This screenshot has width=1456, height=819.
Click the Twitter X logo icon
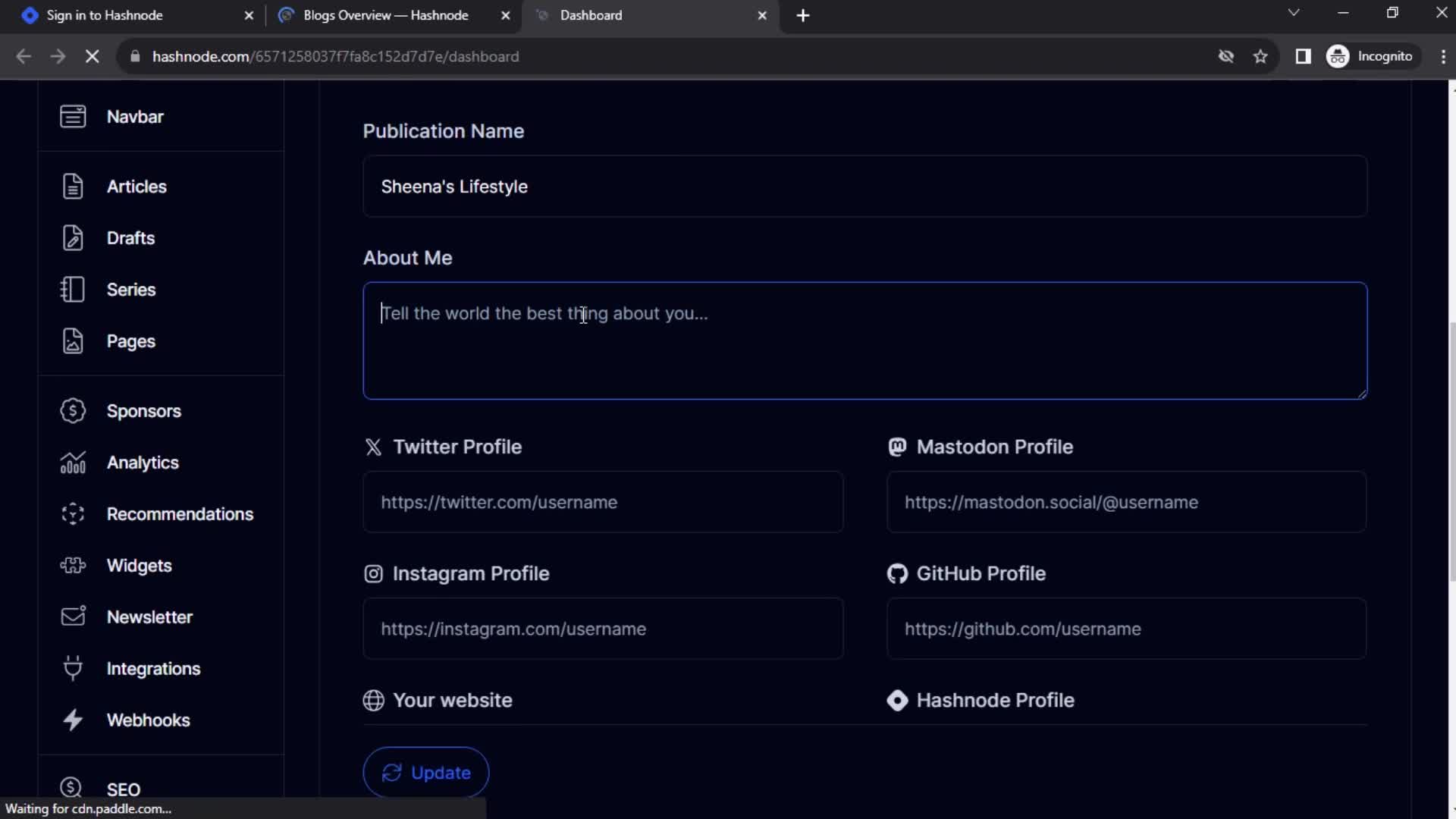pyautogui.click(x=373, y=447)
